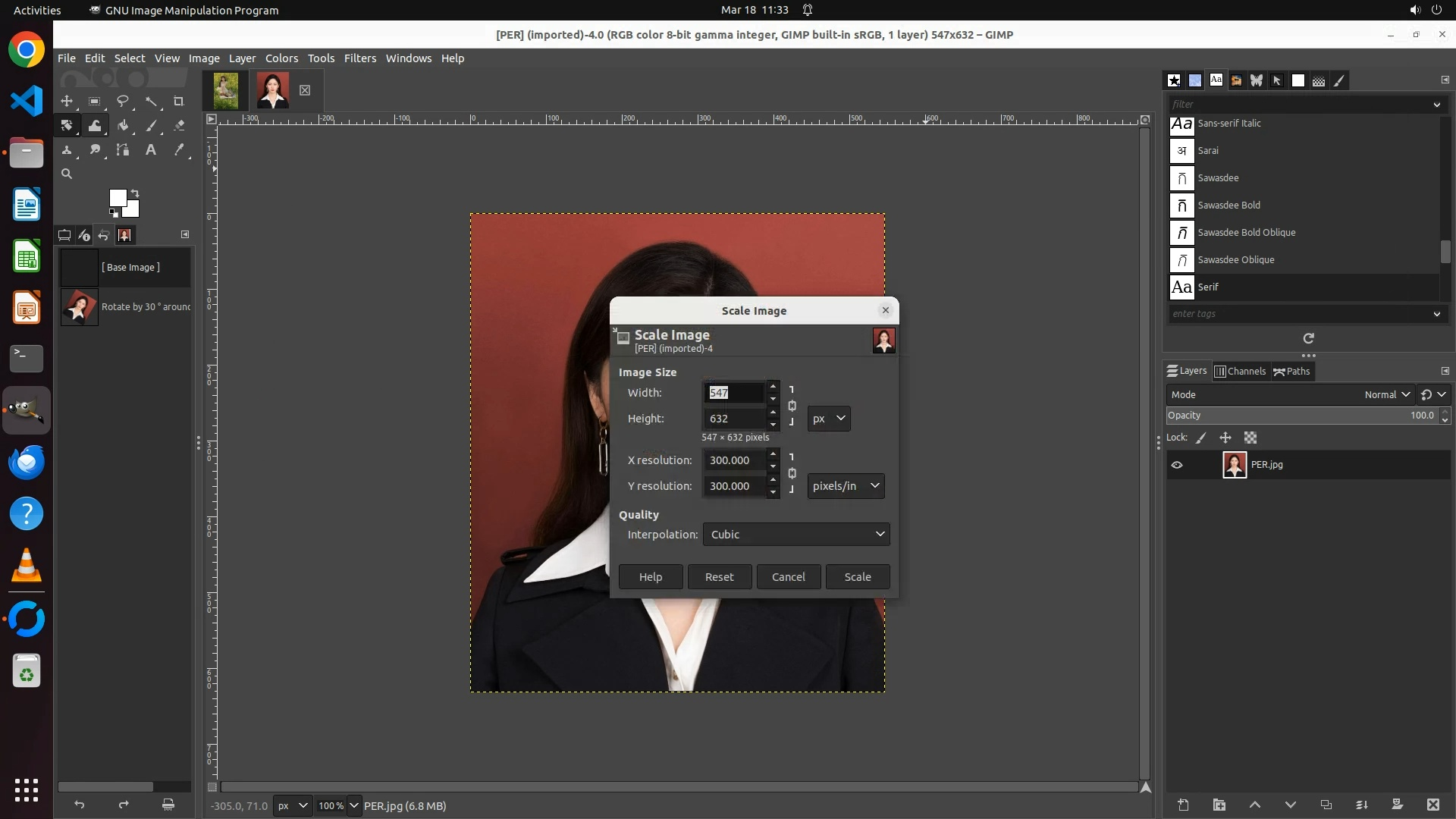Pick the Color Picker eyedropper tool
The image size is (1456, 819).
179,150
